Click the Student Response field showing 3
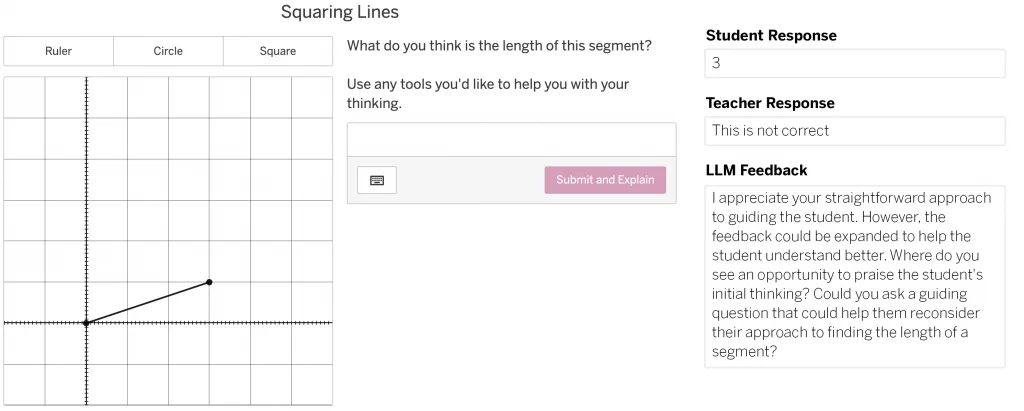The image size is (1024, 411). tap(854, 63)
